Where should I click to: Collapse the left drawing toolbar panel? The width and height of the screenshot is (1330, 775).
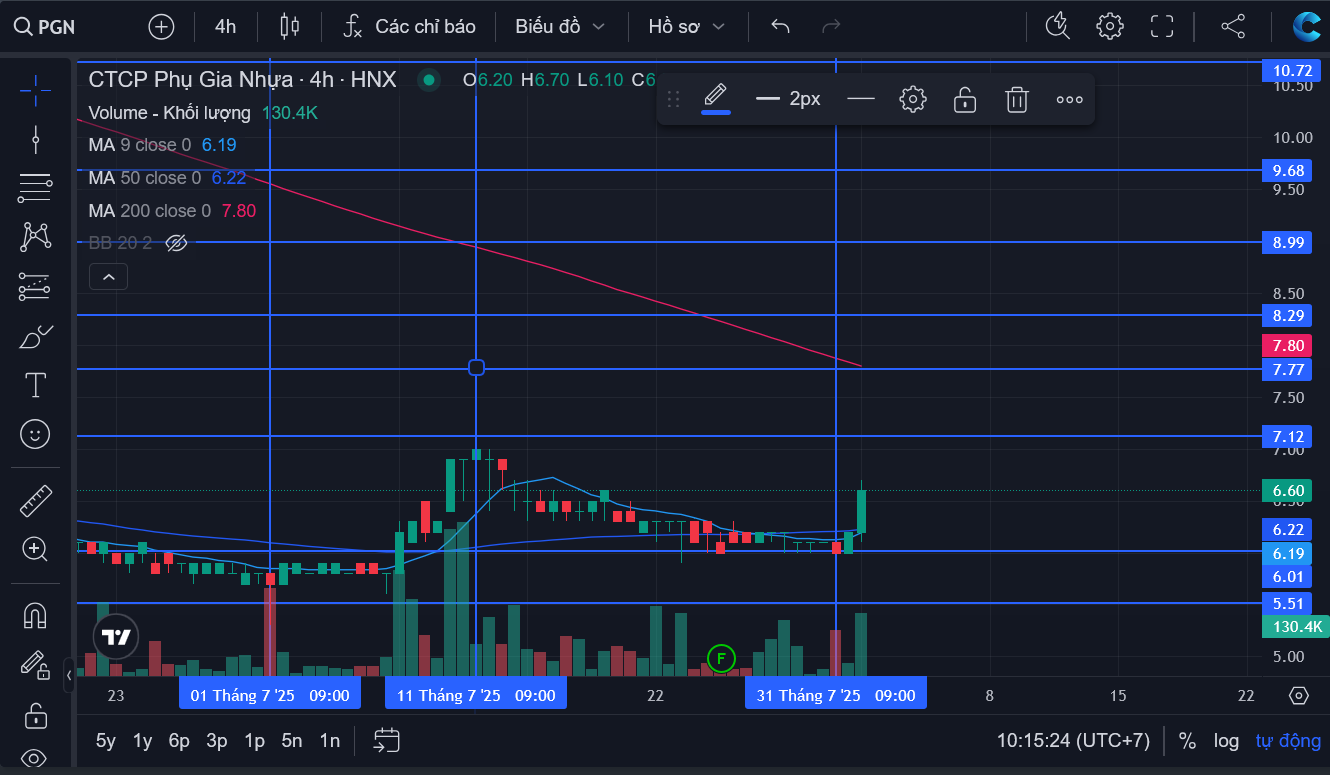pos(69,675)
